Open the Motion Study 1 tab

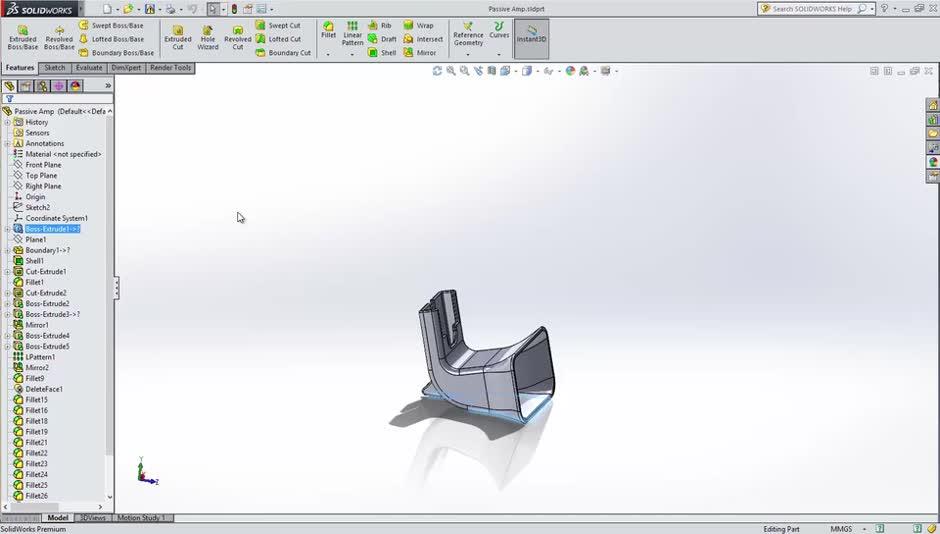[141, 518]
